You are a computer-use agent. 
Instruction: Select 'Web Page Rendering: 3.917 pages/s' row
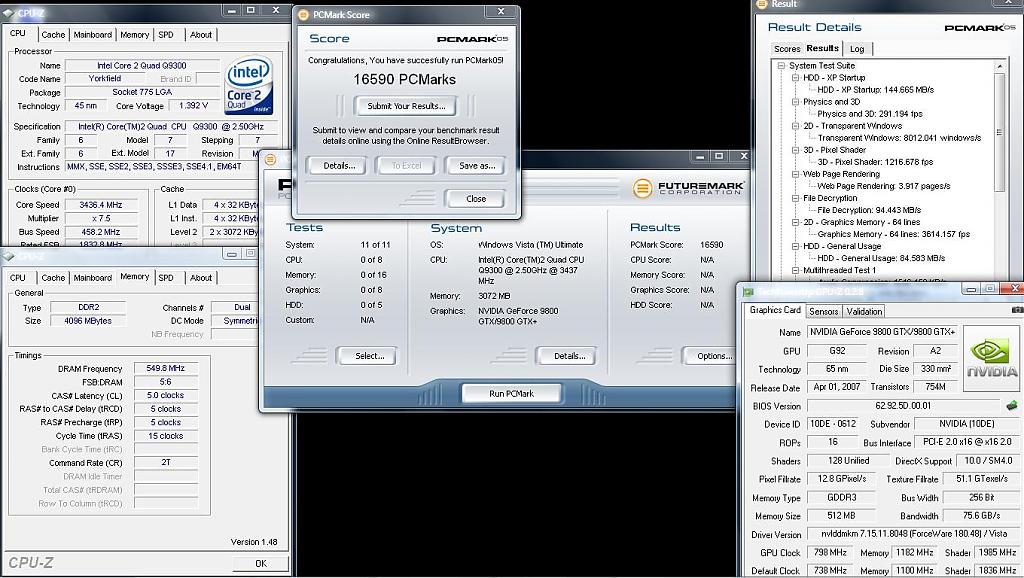[884, 186]
